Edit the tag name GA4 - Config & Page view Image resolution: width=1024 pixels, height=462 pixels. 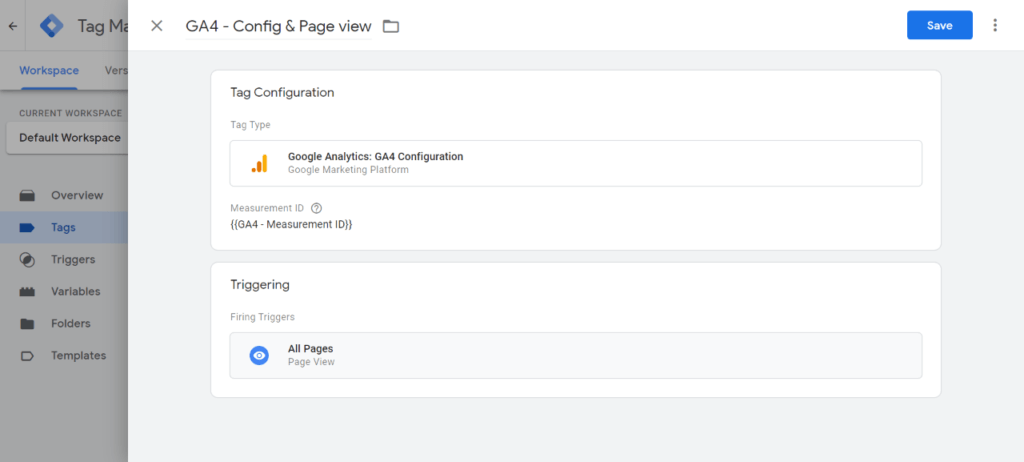pos(279,26)
